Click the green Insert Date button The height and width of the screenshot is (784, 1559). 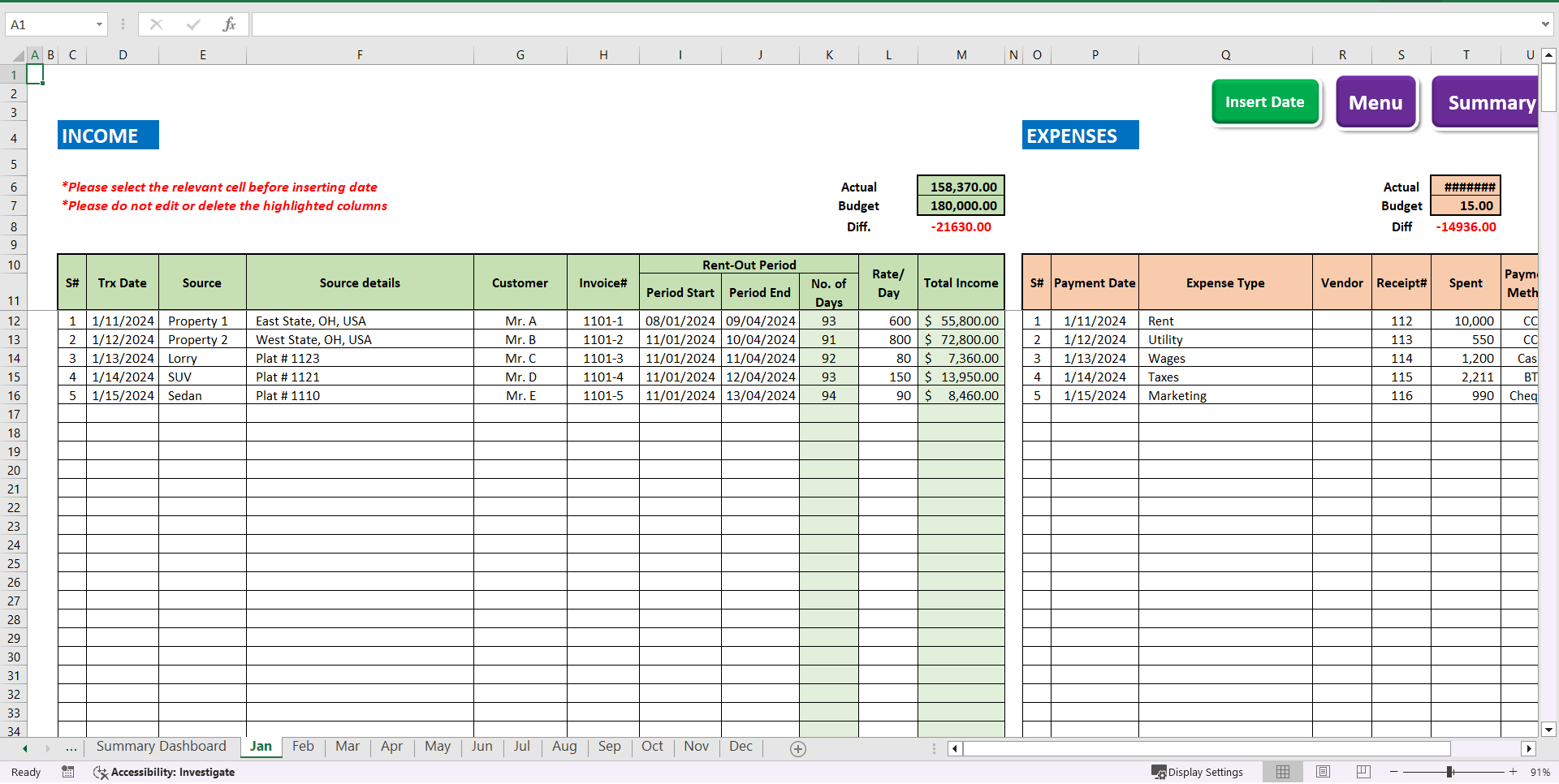point(1265,102)
